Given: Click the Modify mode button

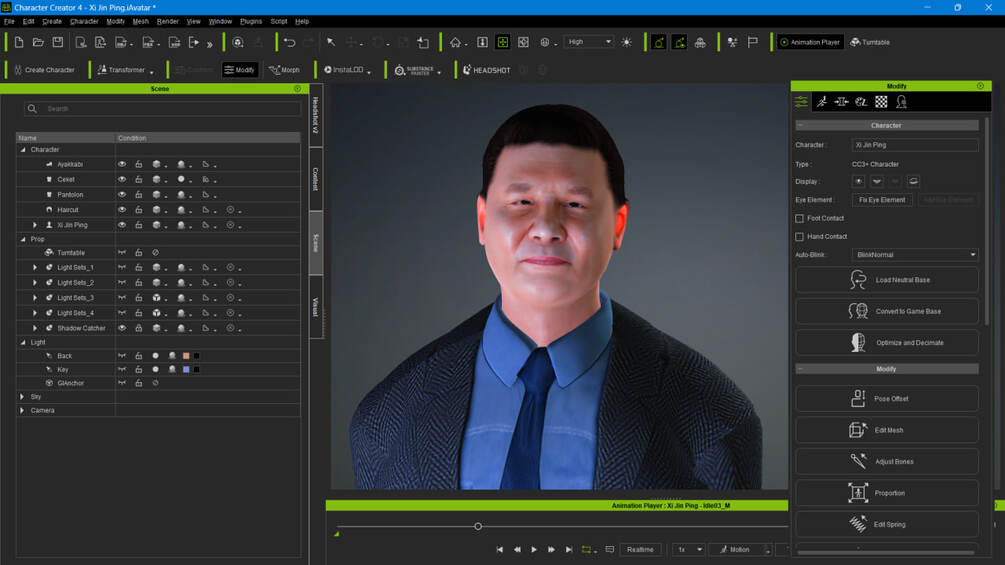Looking at the screenshot, I should 240,70.
